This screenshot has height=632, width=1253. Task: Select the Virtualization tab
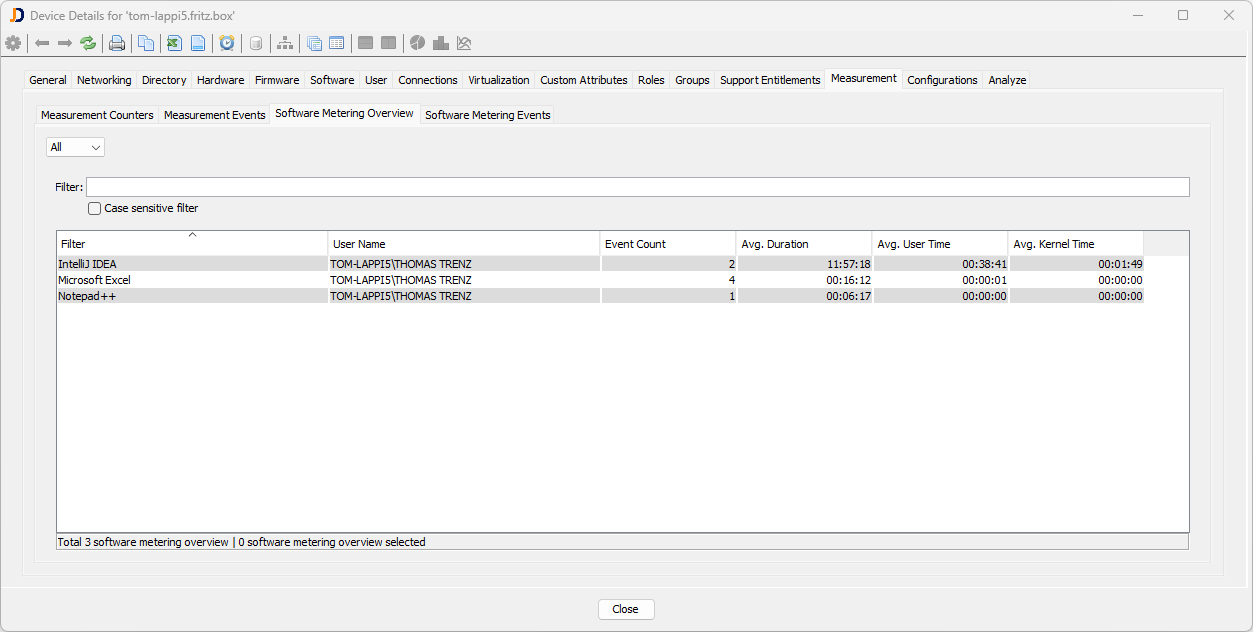tap(499, 79)
